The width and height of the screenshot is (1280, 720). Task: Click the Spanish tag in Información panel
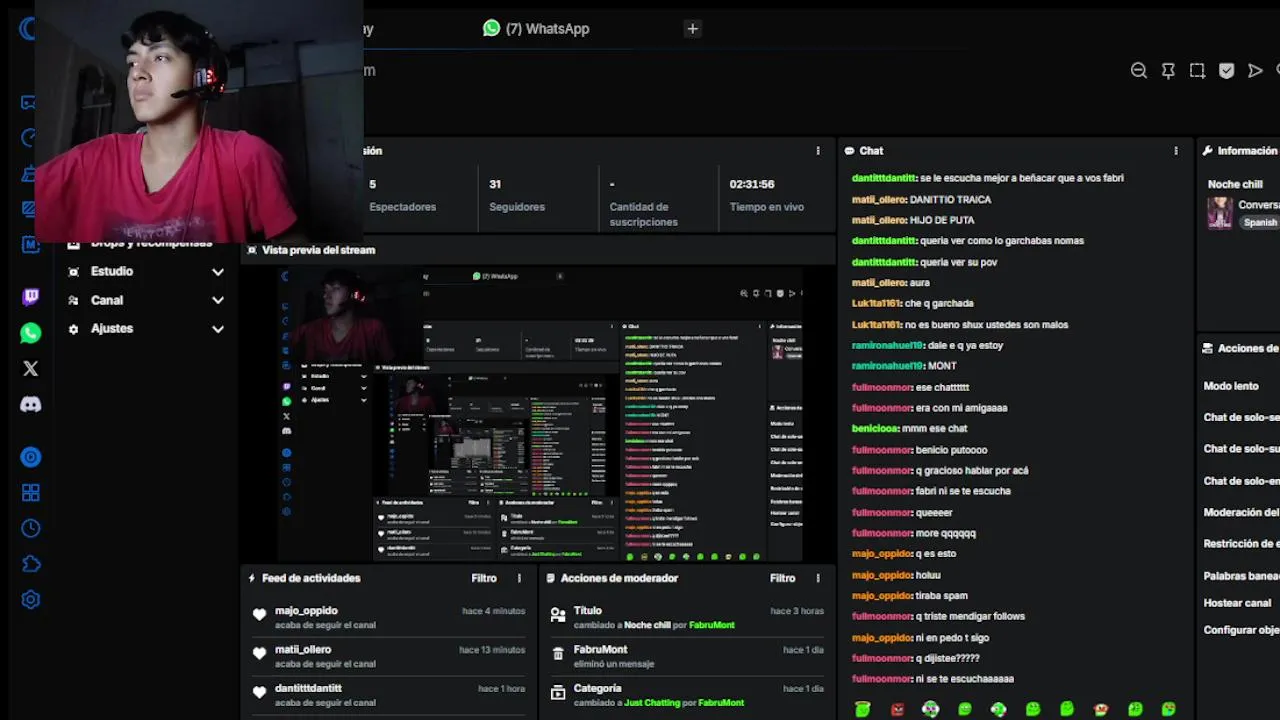click(x=1260, y=222)
